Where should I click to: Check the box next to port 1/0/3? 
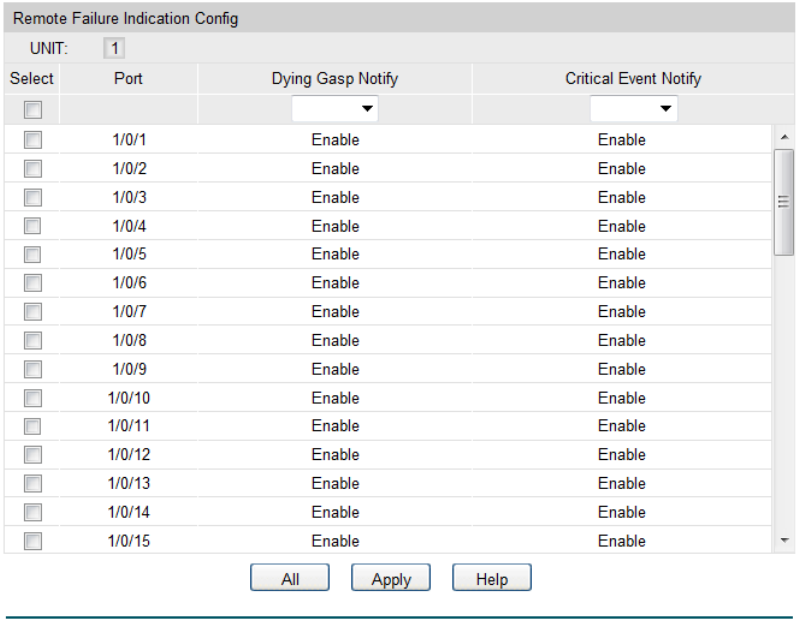pos(33,198)
